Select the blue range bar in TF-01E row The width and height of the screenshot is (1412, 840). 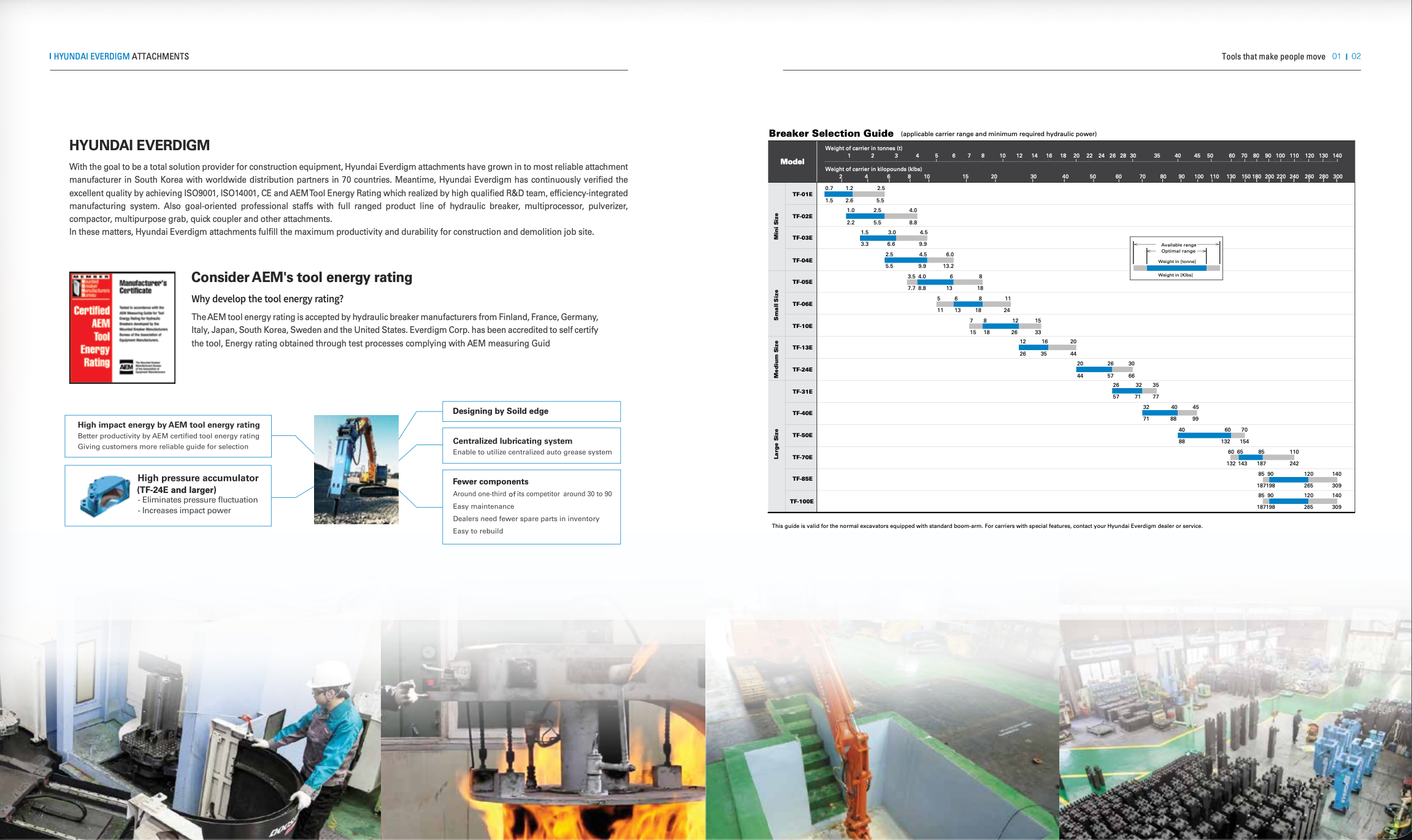coord(838,194)
